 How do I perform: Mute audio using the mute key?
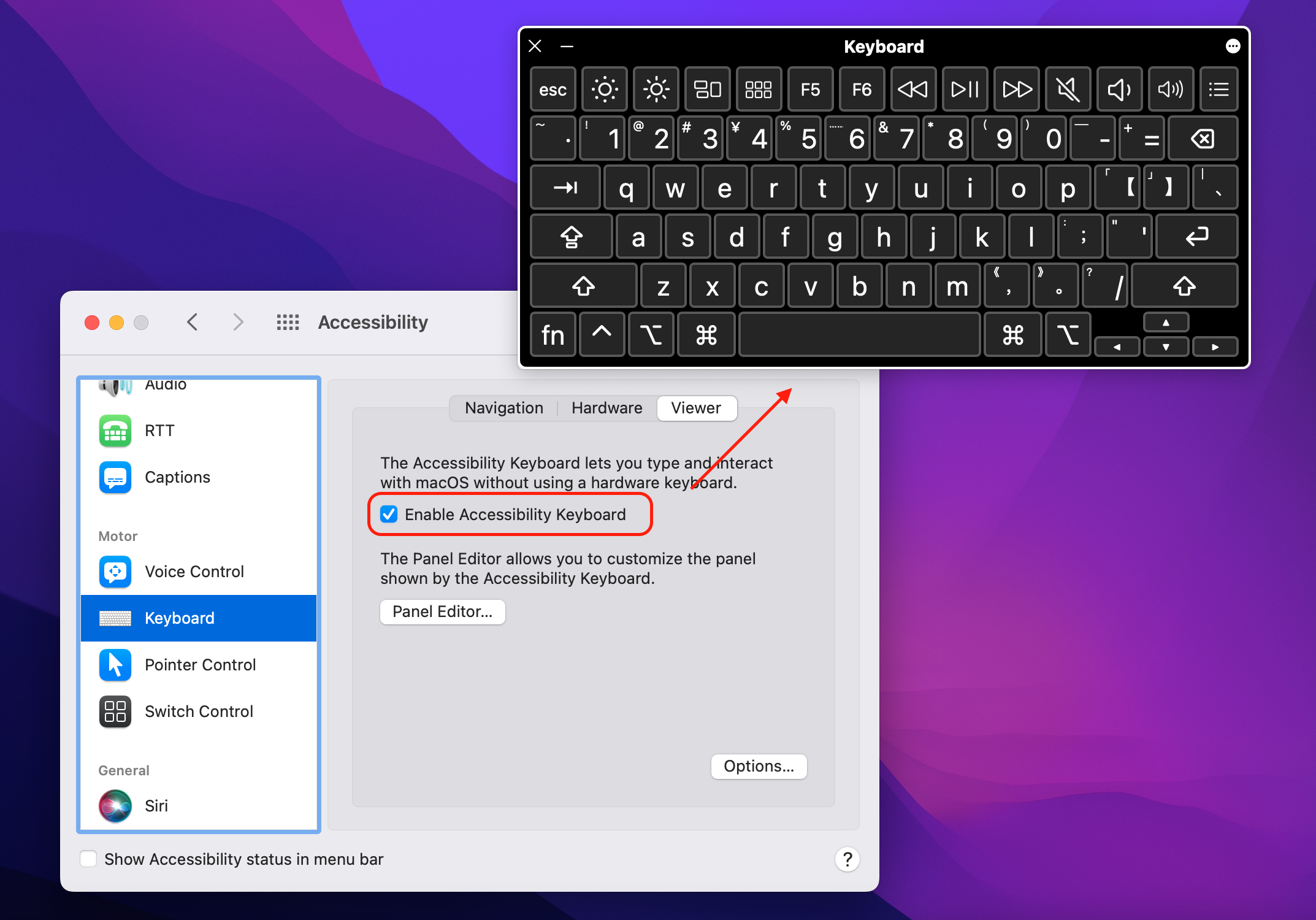pyautogui.click(x=1067, y=89)
